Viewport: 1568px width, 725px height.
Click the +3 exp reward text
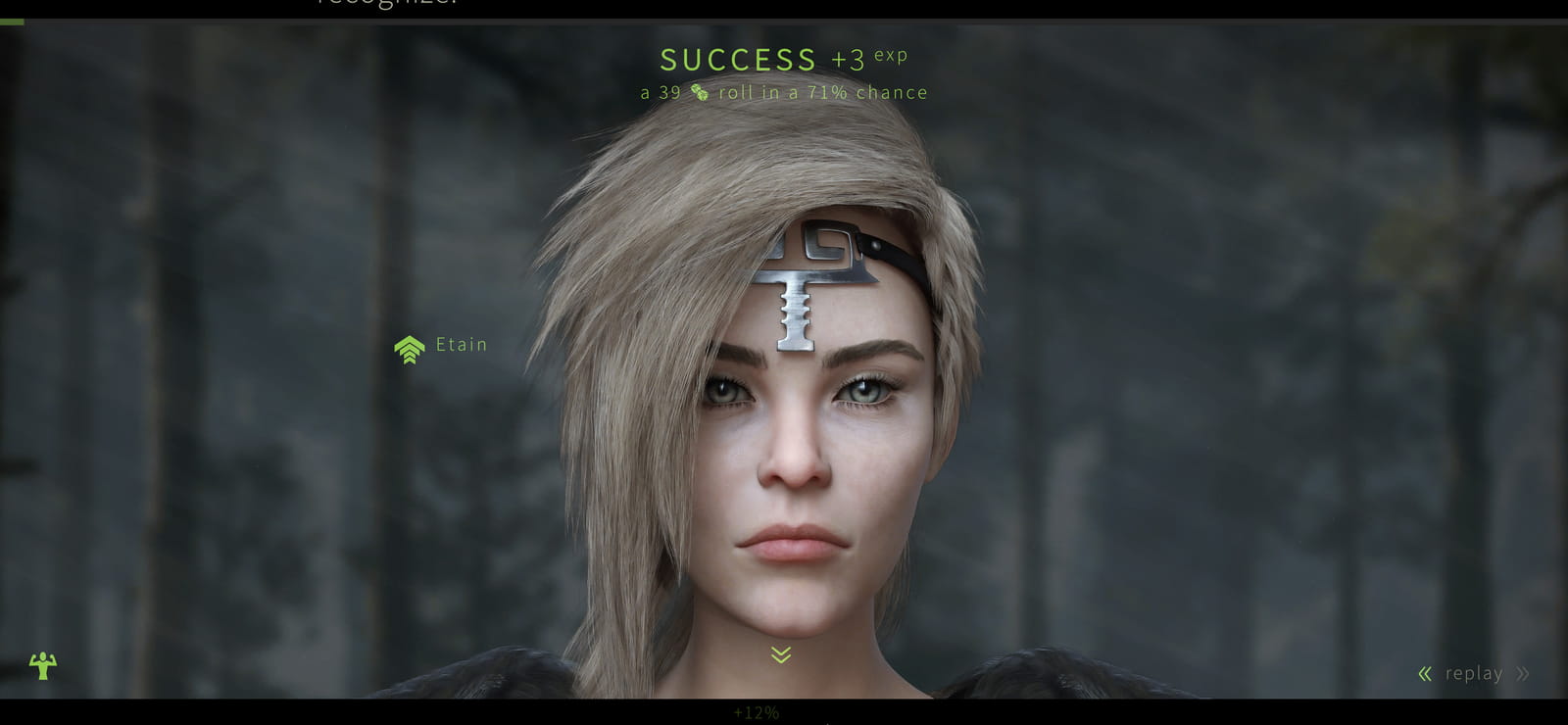click(869, 58)
